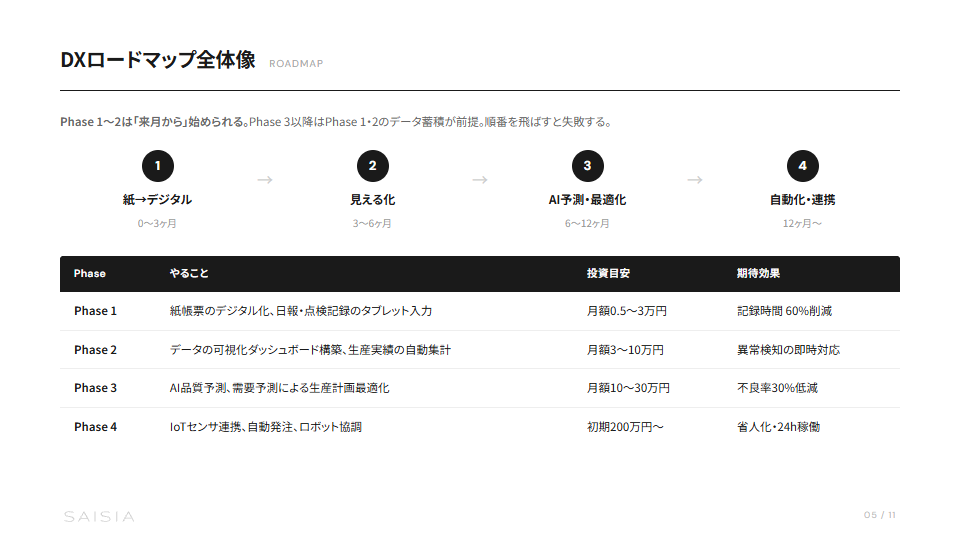This screenshot has height=540, width=960.
Task: Click the 0〜3ヶ月 duration text
Action: click(157, 223)
